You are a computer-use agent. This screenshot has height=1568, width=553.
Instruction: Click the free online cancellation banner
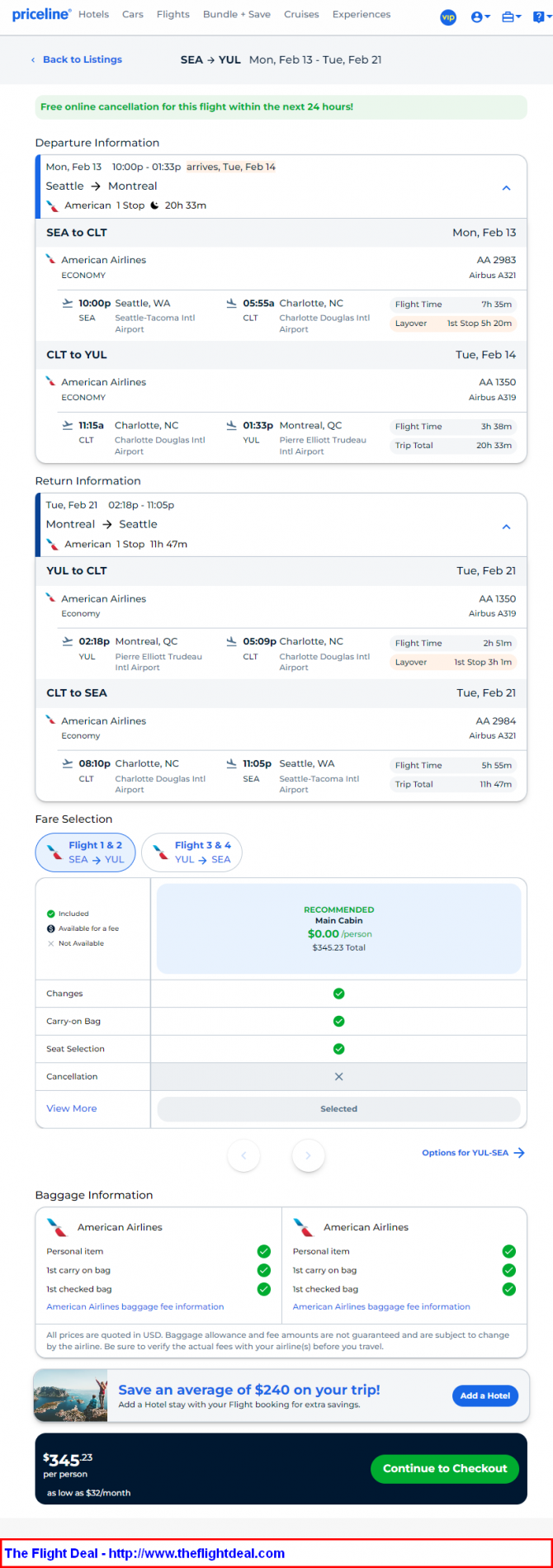click(x=281, y=107)
